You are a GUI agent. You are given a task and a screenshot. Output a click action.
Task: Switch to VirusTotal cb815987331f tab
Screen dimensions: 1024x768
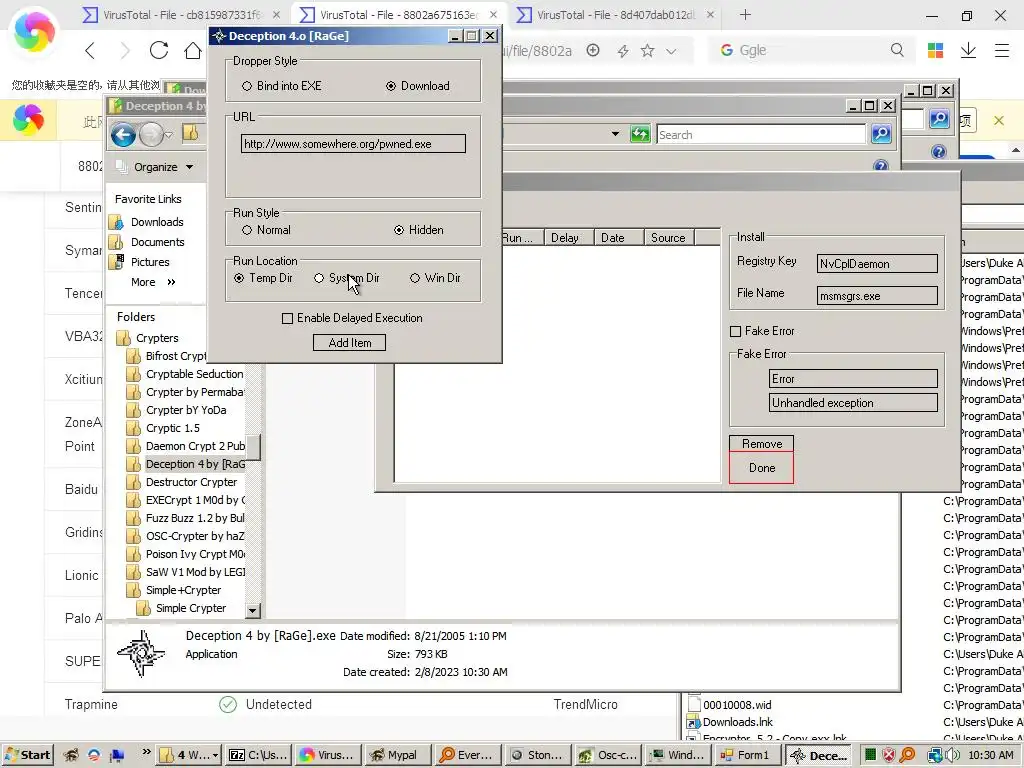tap(183, 14)
